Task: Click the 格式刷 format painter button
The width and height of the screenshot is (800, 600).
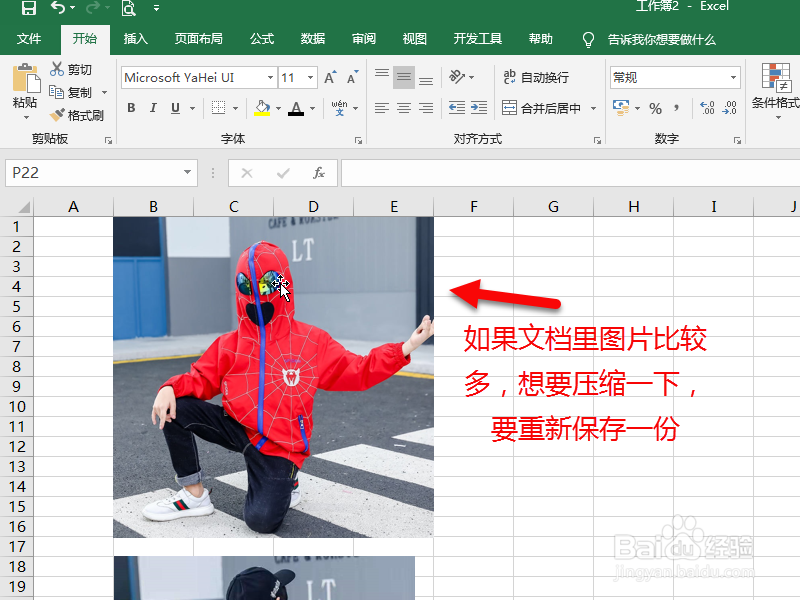Action: coord(77,115)
